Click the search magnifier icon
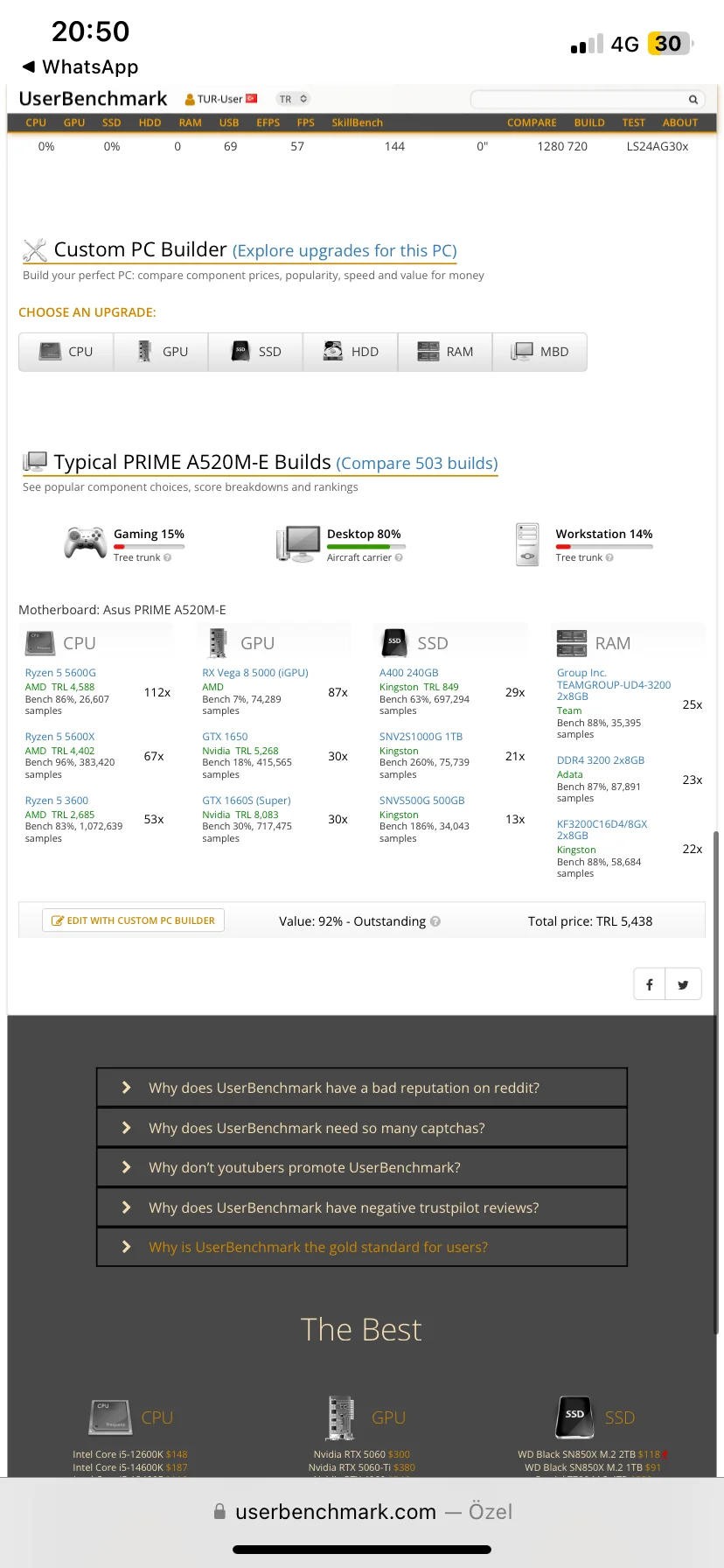The height and width of the screenshot is (1568, 724). coord(693,100)
